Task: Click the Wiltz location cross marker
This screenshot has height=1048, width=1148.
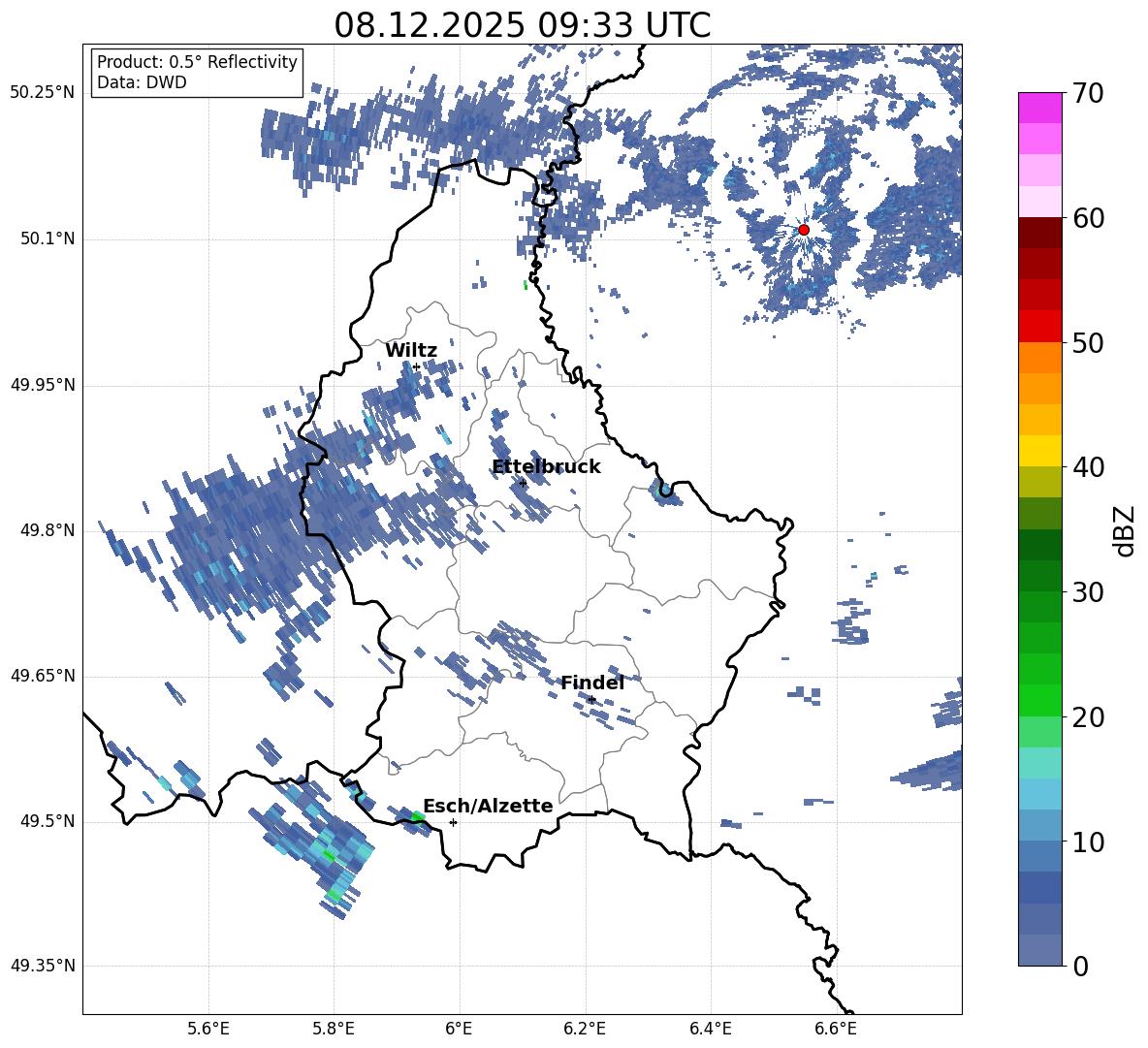Action: coord(417,367)
